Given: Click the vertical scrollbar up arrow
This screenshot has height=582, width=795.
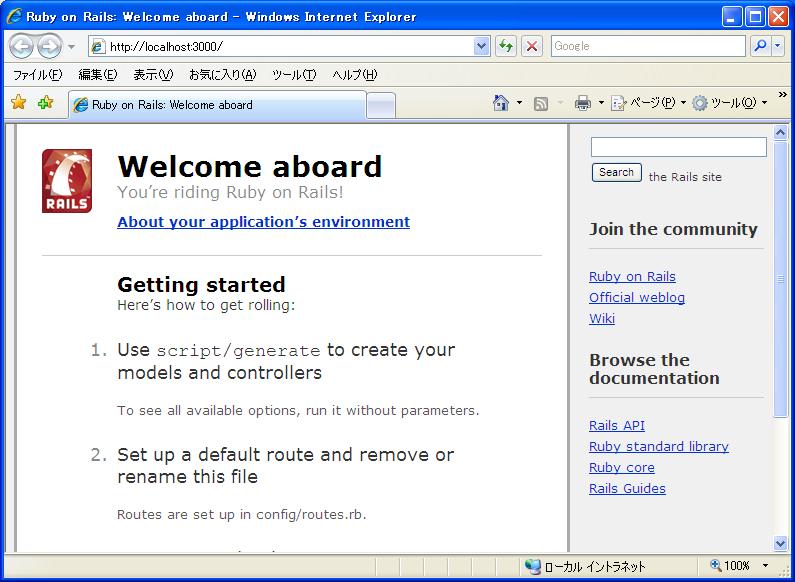Looking at the screenshot, I should pyautogui.click(x=781, y=133).
